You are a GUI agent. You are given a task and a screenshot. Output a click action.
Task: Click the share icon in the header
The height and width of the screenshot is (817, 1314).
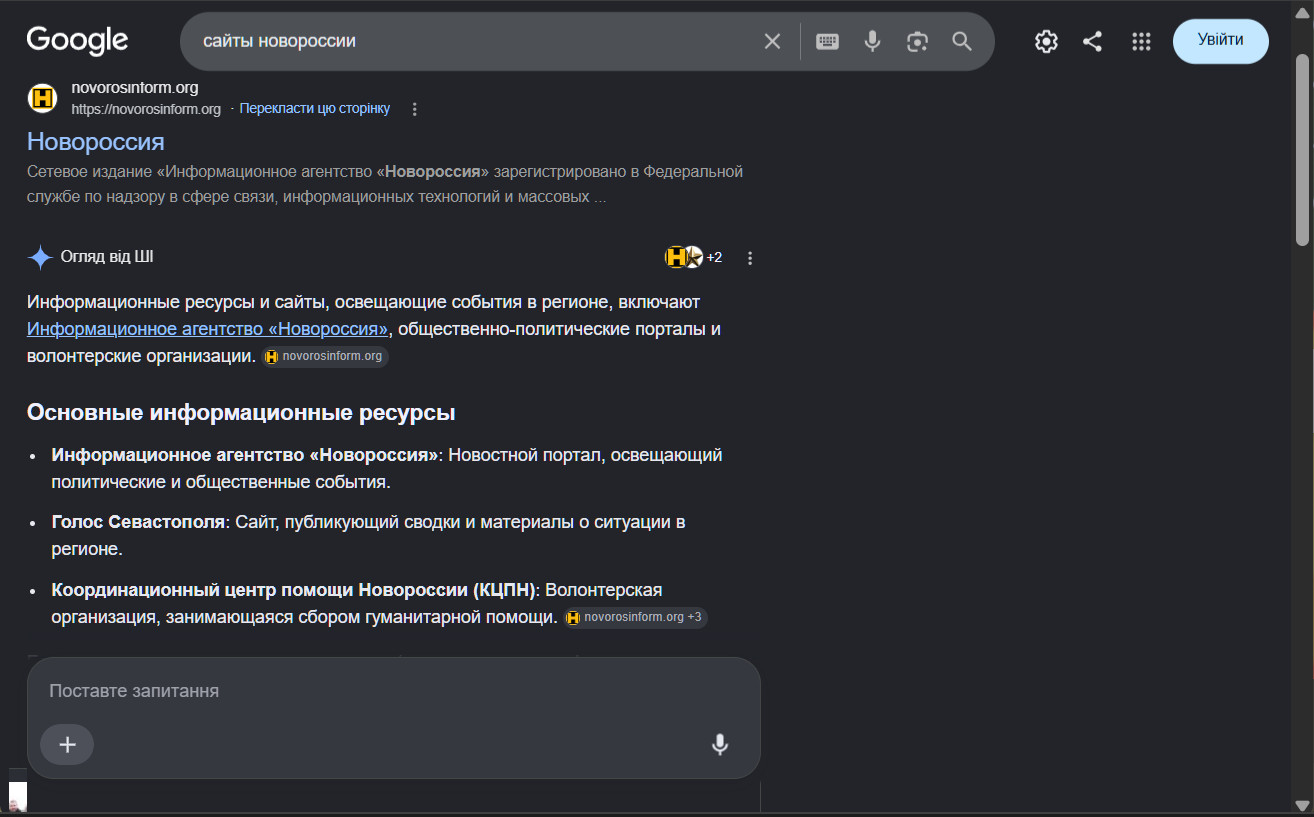(x=1093, y=41)
